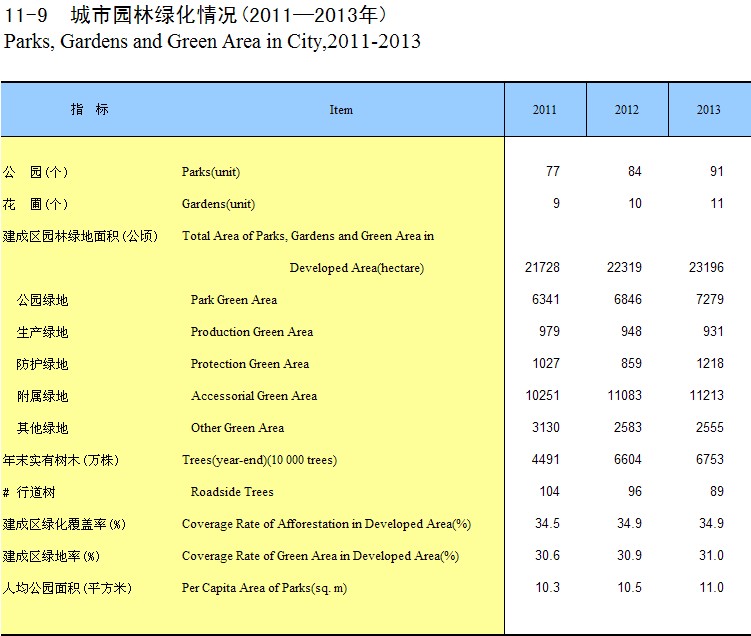Click the 2011 column header
Screen dimensions: 751x636
click(544, 110)
